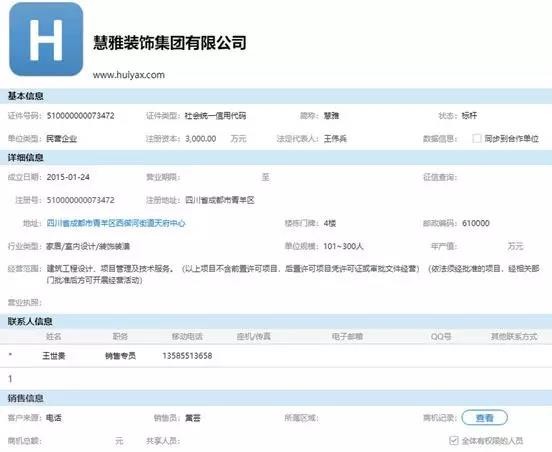Screen dimensions: 552x452
Task: Click the 楼栋门牌 value 4楼
Action: pyautogui.click(x=330, y=223)
